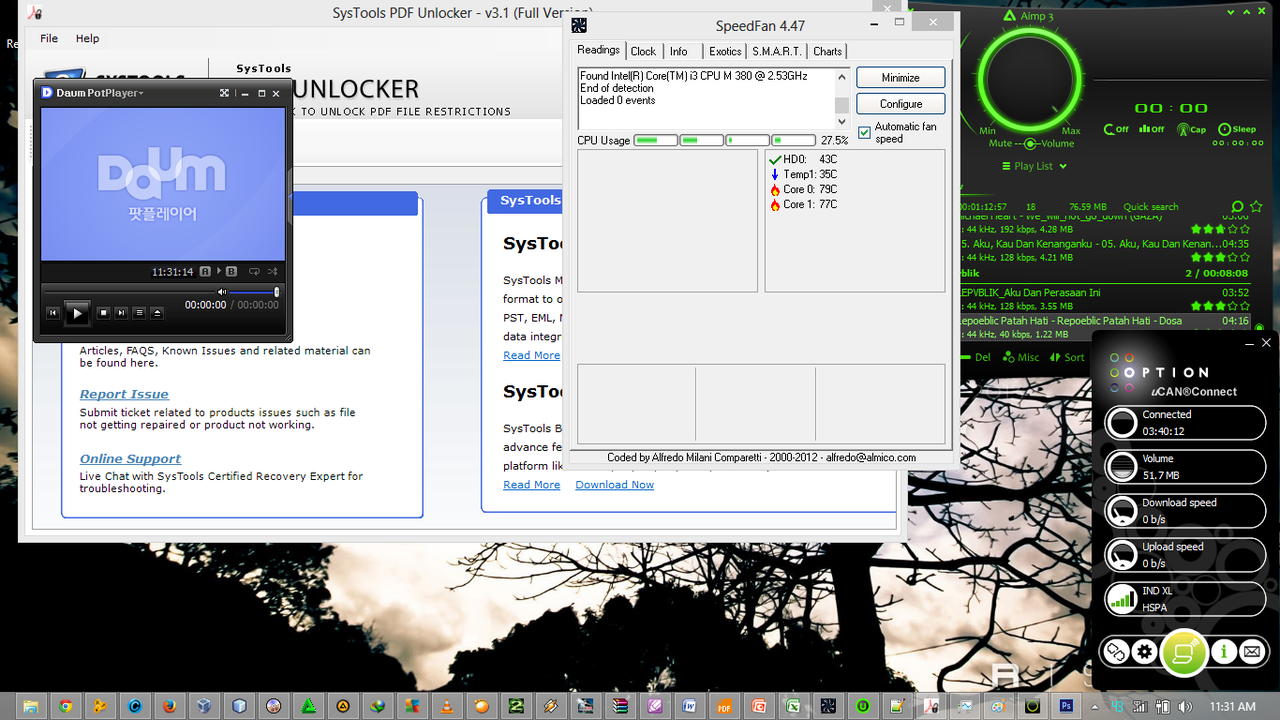Click the Core 1 flame temperature icon
This screenshot has width=1280, height=720.
coord(775,204)
